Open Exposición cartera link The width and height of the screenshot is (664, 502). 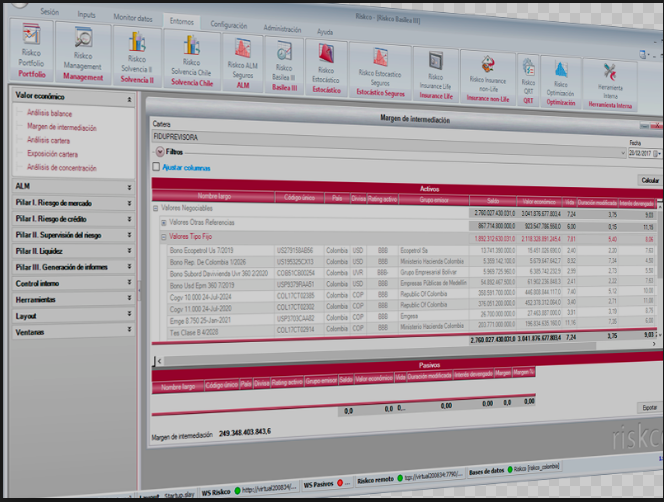(53, 154)
